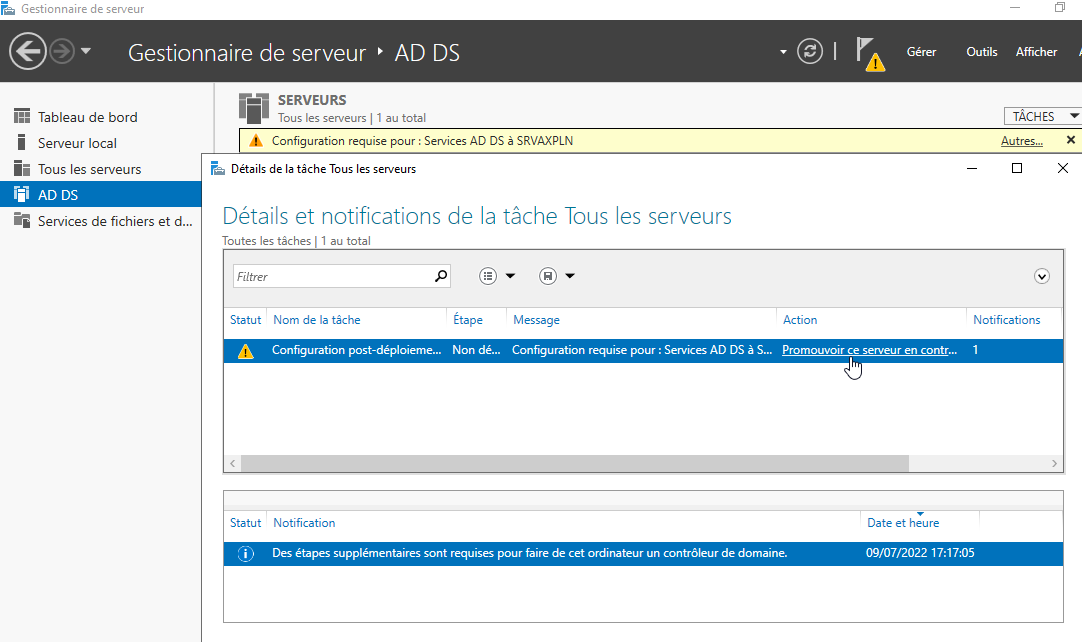Click the save query disk icon
Image resolution: width=1082 pixels, height=642 pixels.
548,276
